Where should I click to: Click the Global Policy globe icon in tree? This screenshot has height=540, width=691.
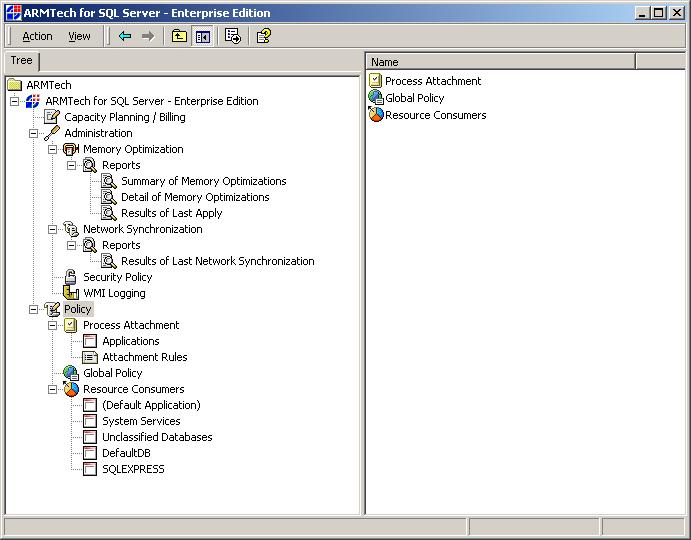pyautogui.click(x=71, y=373)
